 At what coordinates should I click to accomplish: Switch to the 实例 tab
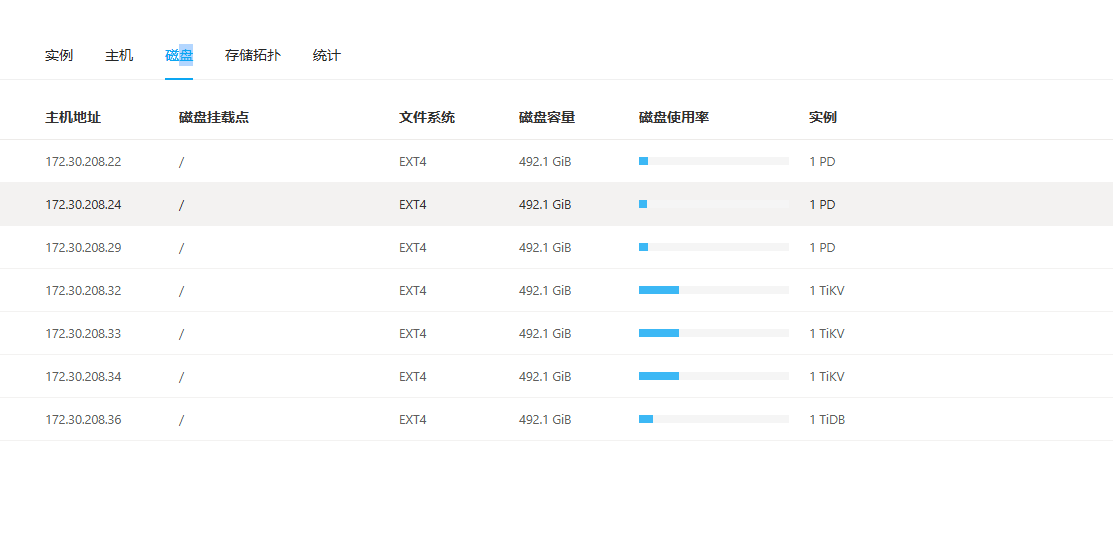(59, 56)
